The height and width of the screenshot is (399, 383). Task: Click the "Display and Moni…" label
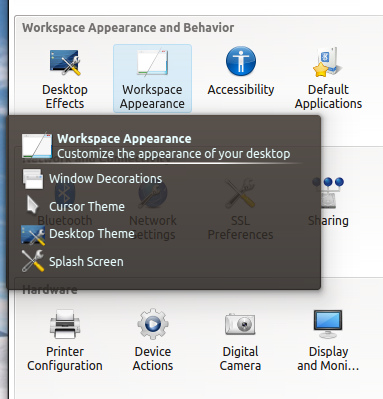tap(328, 359)
